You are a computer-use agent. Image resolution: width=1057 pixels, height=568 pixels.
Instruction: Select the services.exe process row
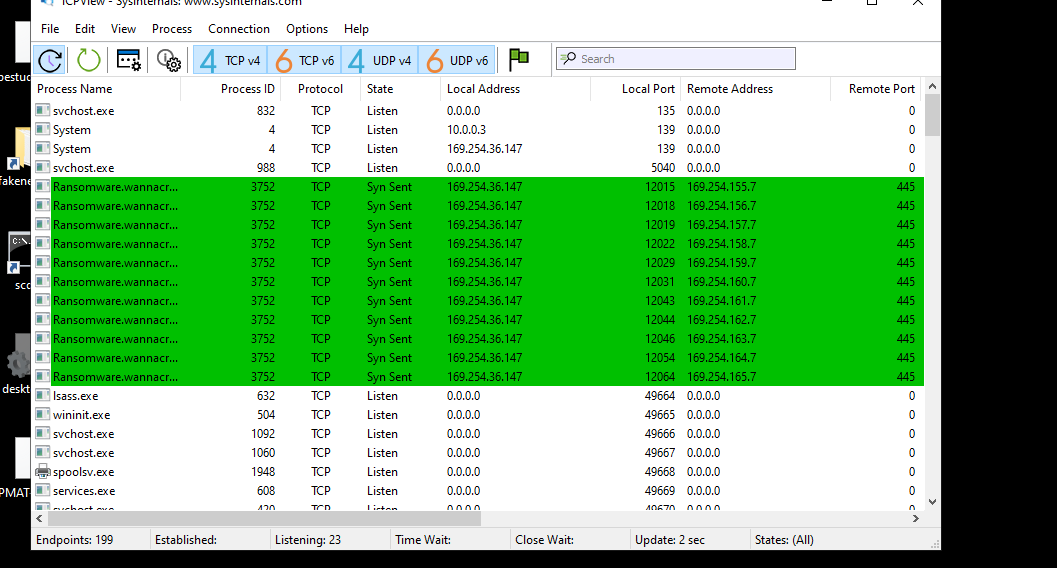coord(478,491)
